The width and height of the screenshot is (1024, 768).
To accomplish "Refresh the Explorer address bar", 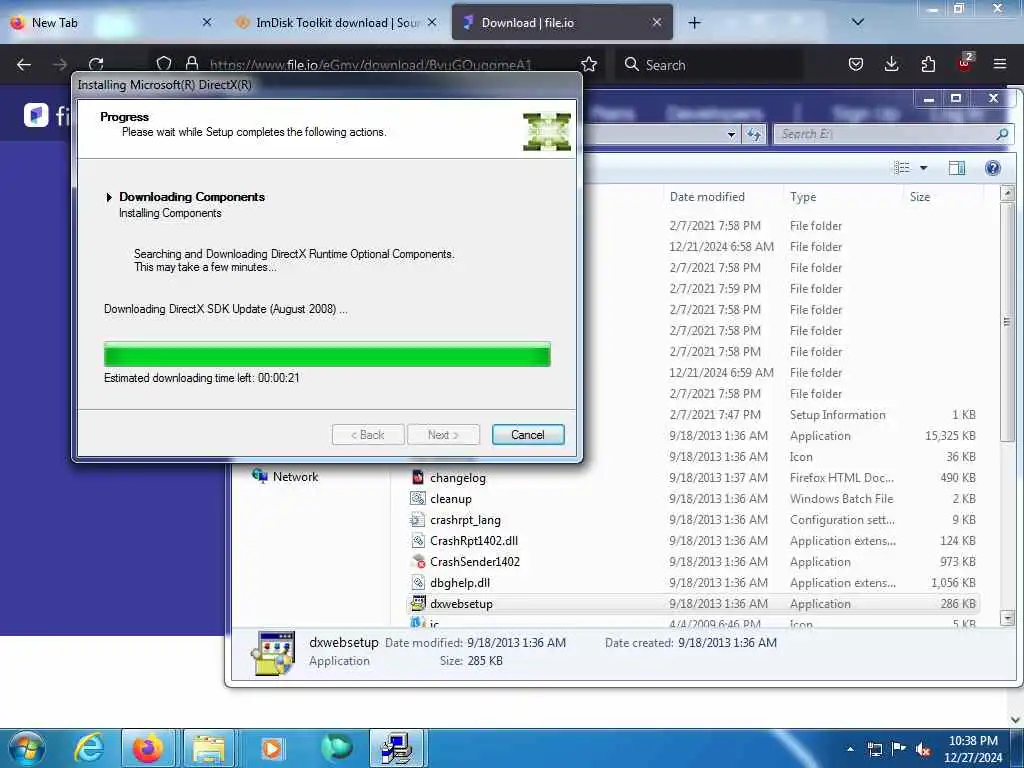I will 754,135.
